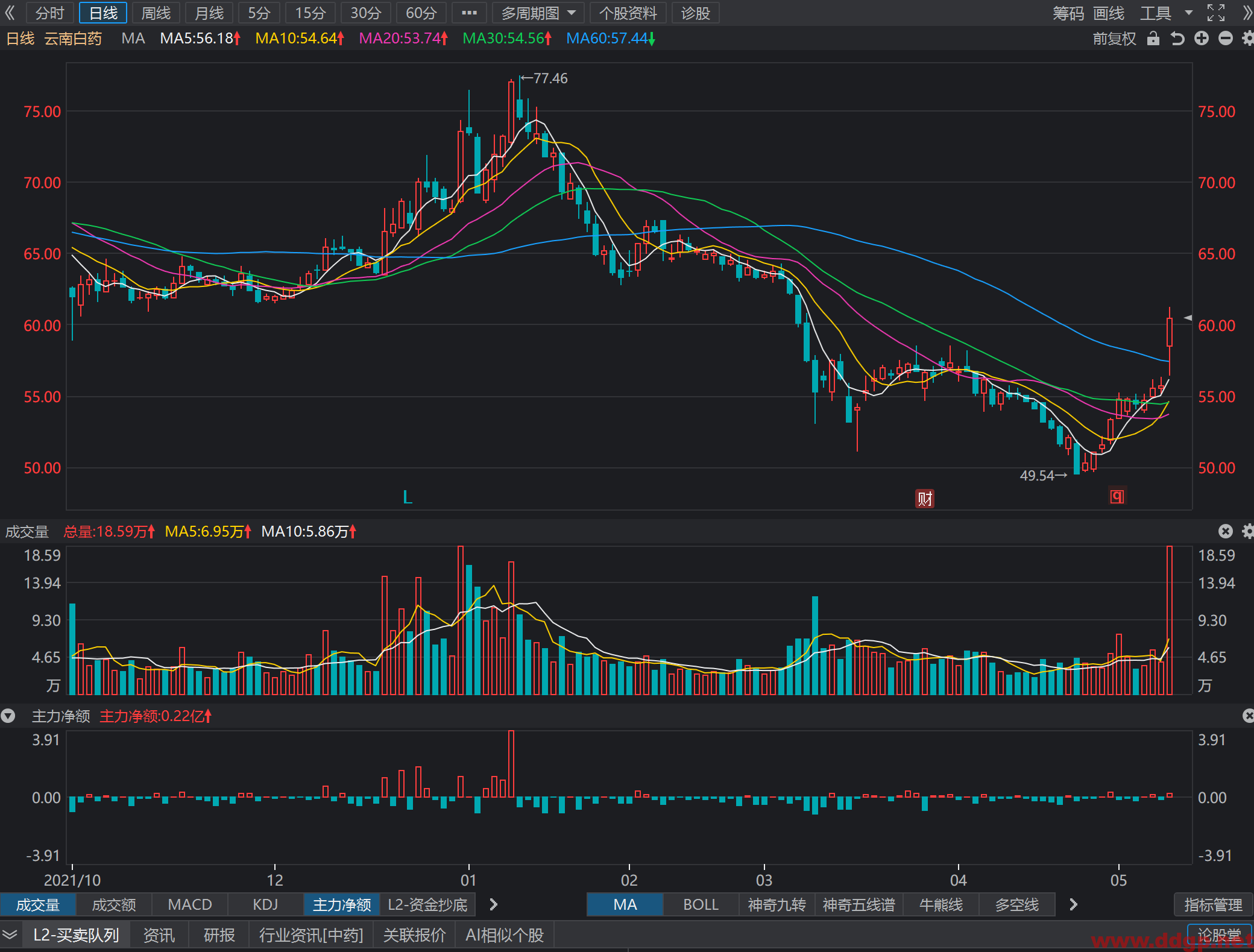Click the red q marker on chart
Screen dimensions: 1254x952
coord(1117,496)
